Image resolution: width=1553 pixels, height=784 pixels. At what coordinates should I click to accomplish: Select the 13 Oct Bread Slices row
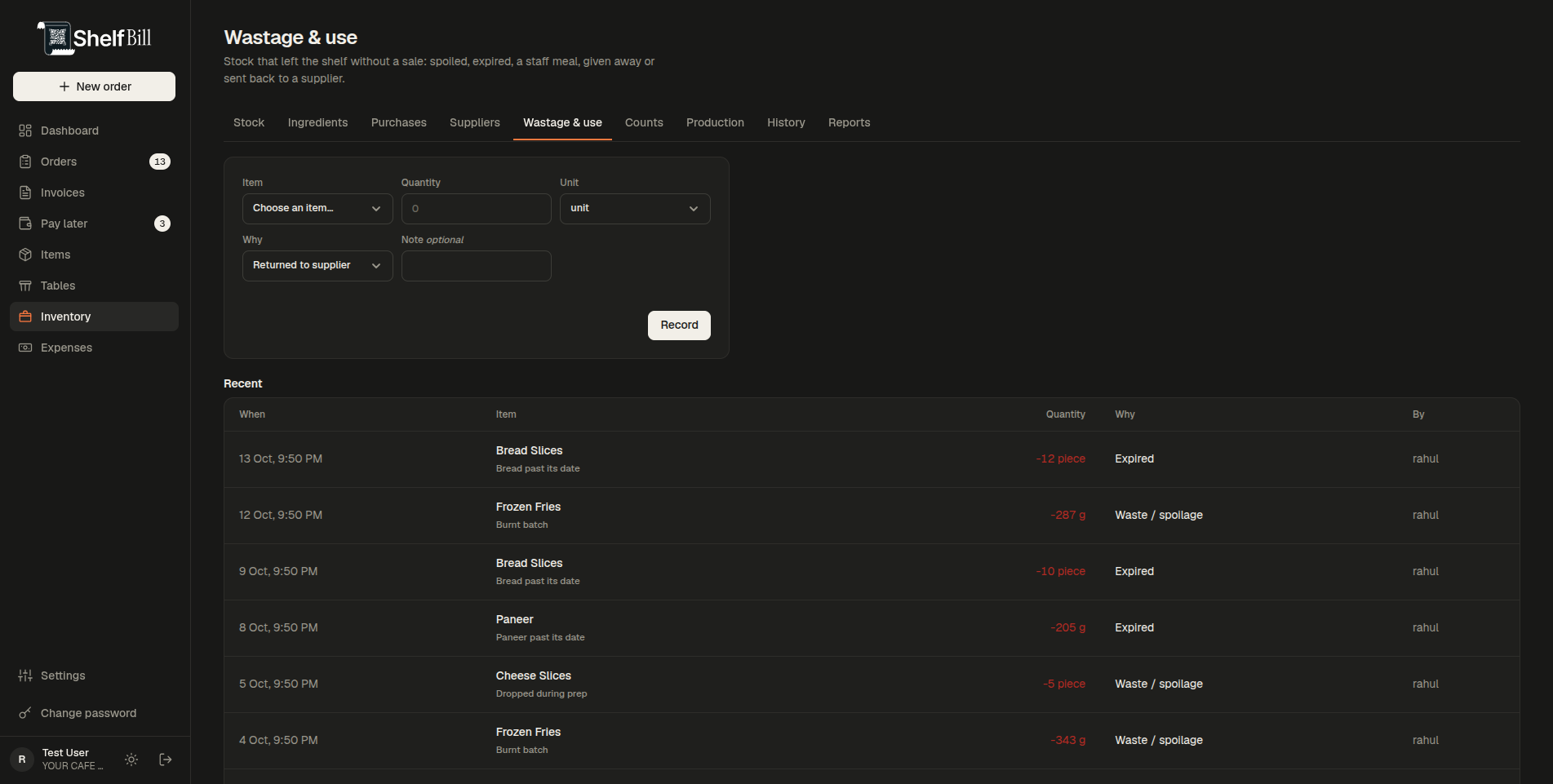[872, 459]
